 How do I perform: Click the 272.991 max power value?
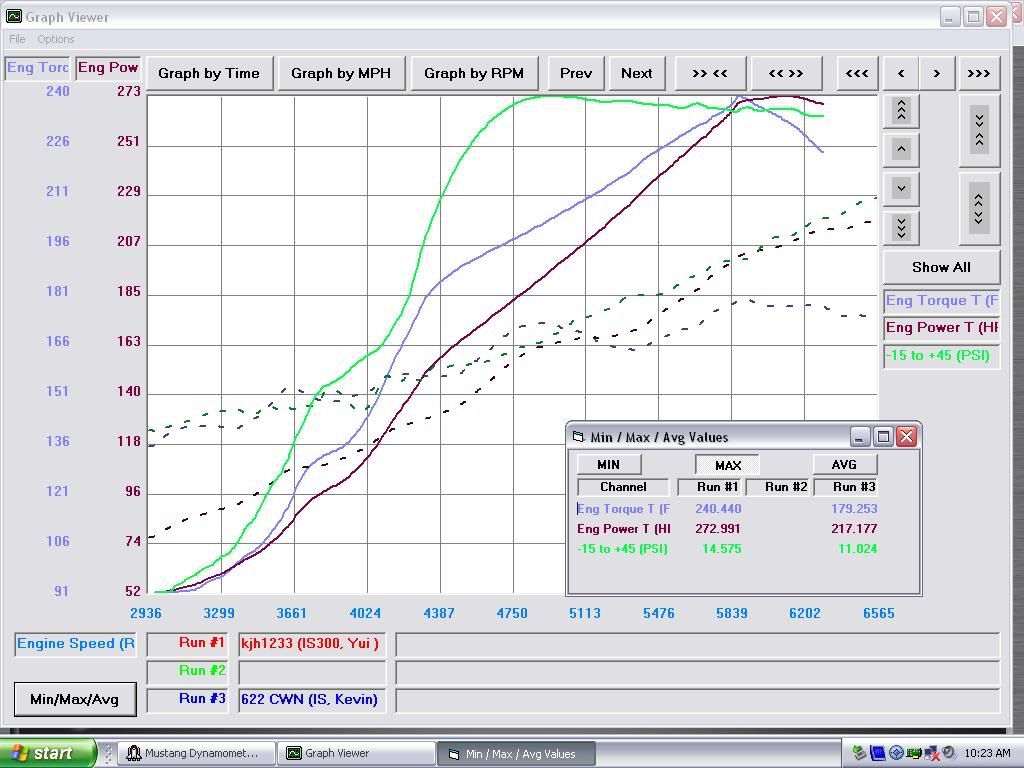[718, 529]
